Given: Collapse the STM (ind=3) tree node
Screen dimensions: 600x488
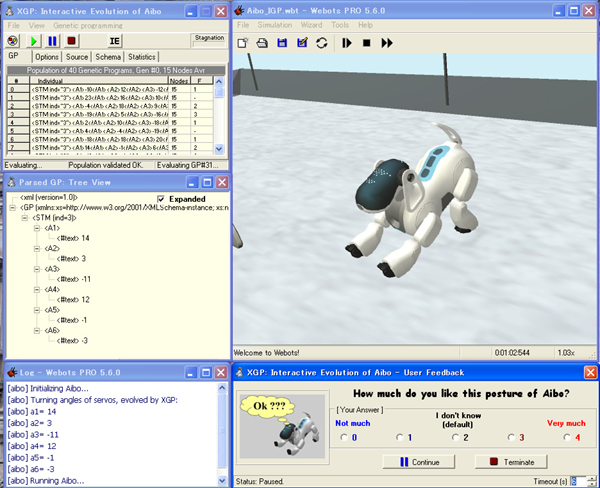Looking at the screenshot, I should (x=25, y=218).
